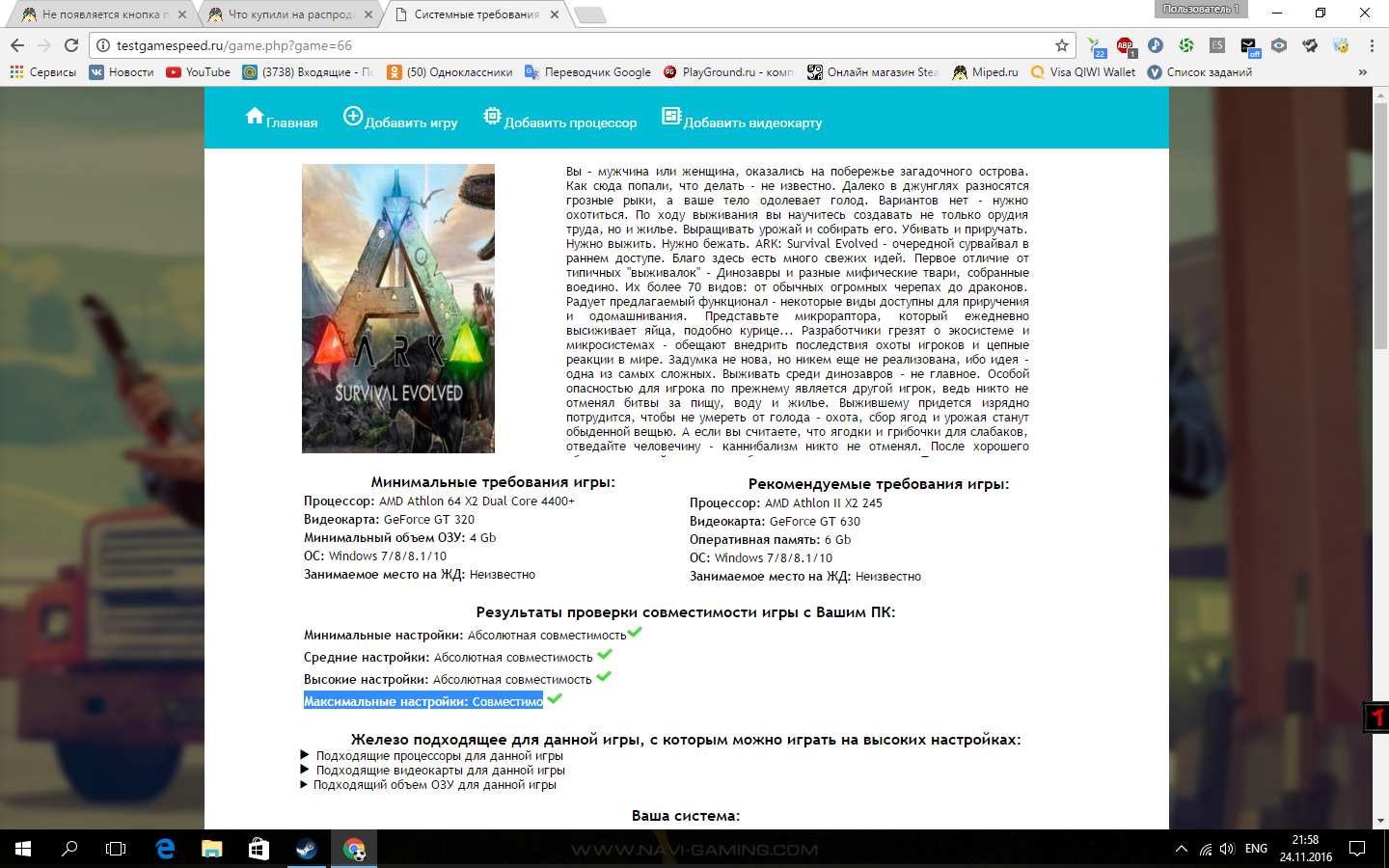Open the Windows Start menu
The width and height of the screenshot is (1389, 868).
click(x=23, y=849)
